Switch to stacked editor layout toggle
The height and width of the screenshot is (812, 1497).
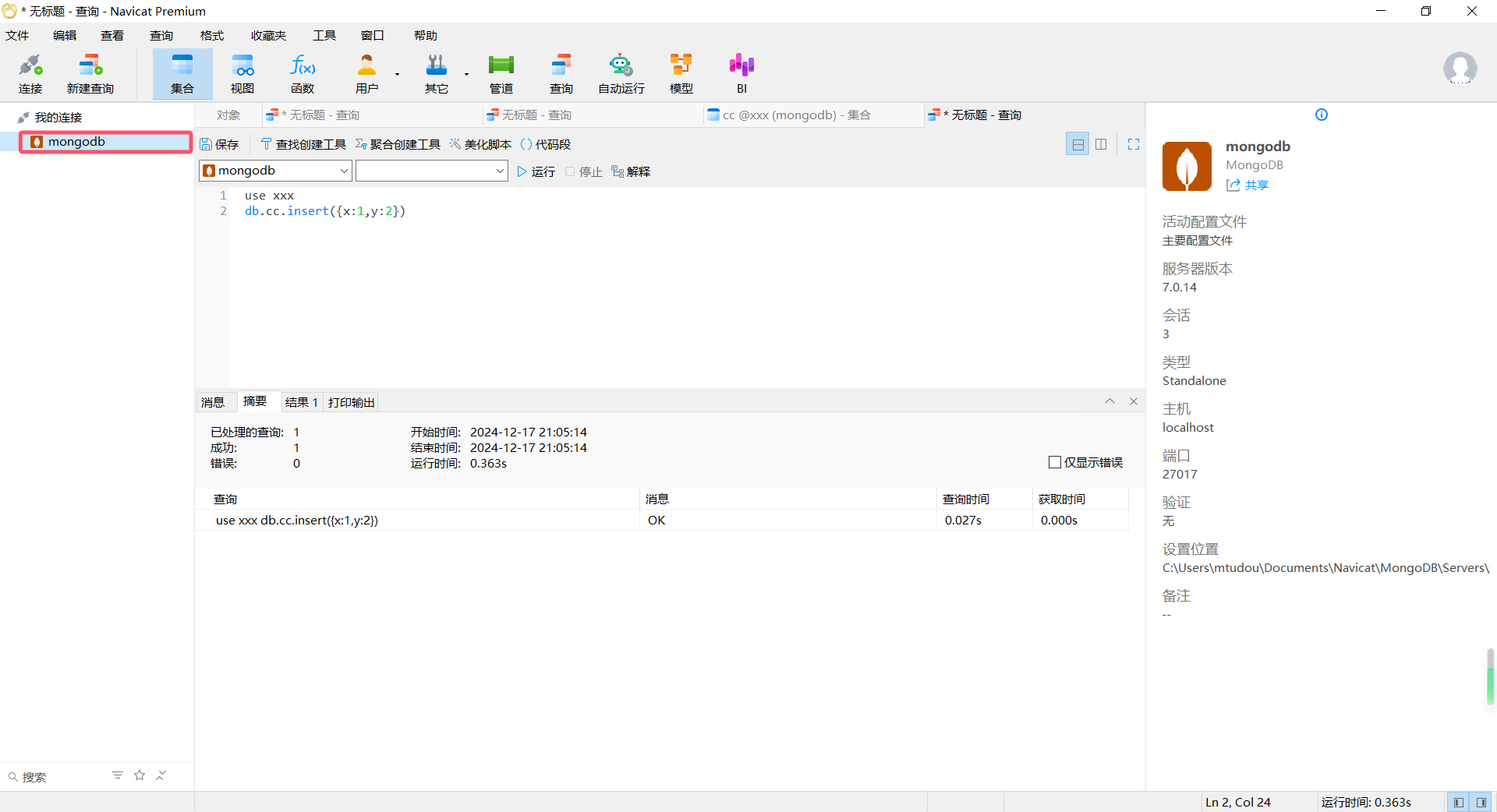[x=1078, y=144]
